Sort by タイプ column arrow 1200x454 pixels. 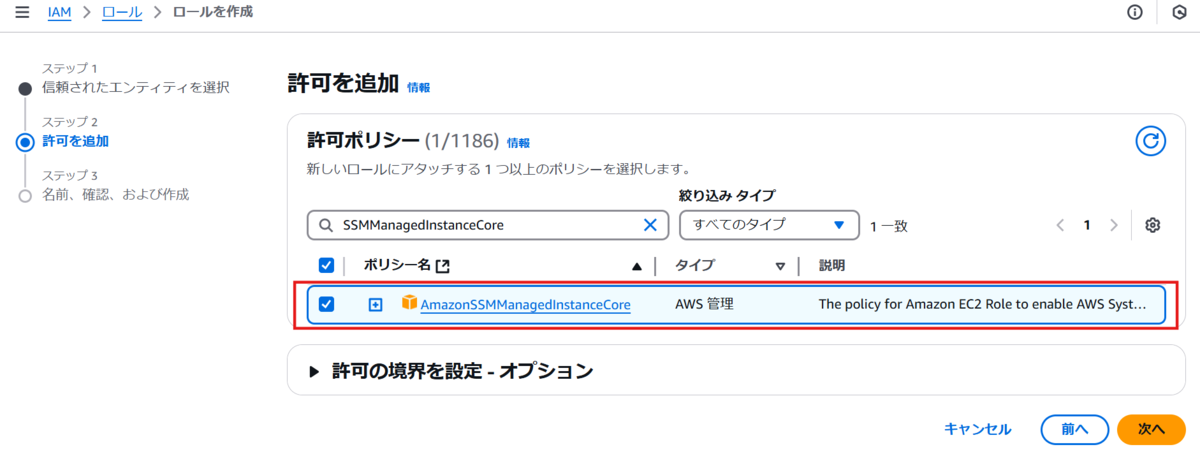(780, 266)
